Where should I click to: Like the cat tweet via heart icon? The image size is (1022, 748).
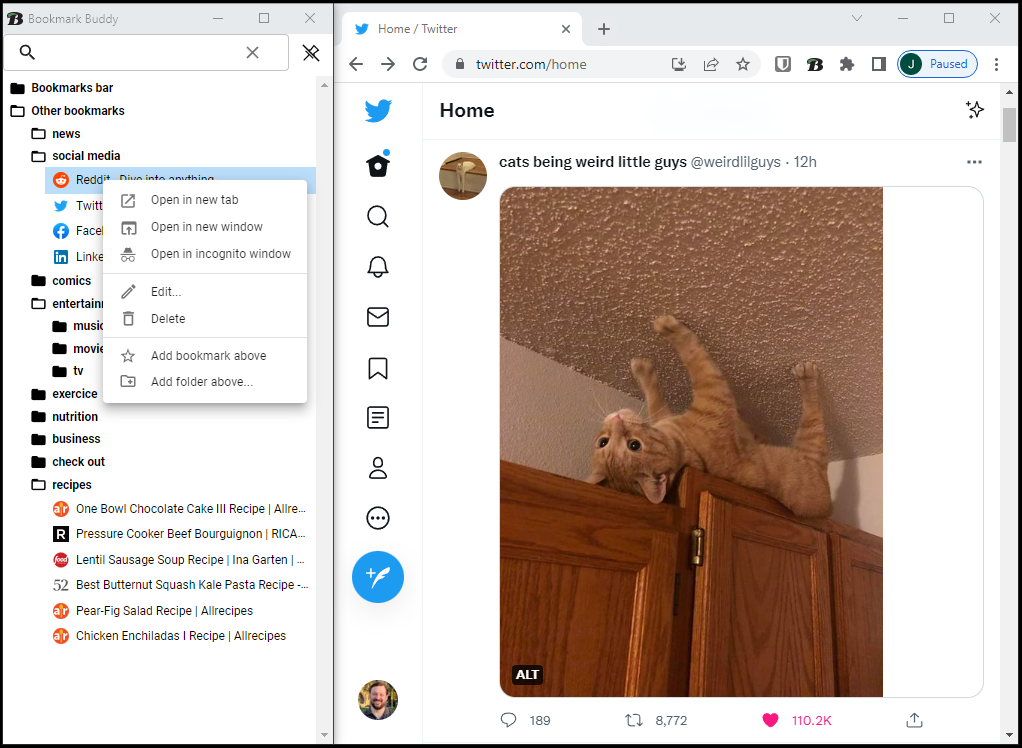pos(770,720)
